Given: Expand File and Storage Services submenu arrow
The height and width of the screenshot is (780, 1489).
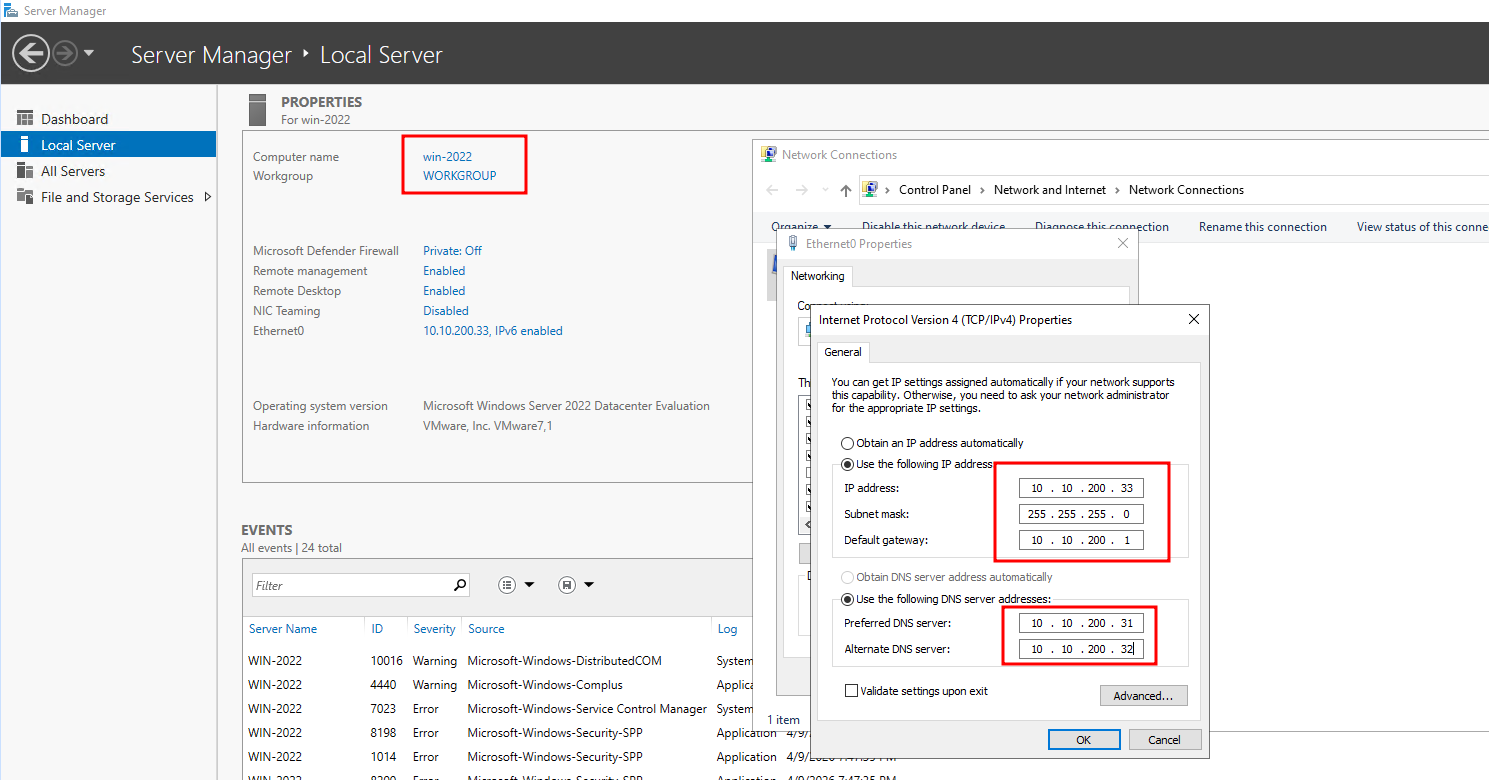Looking at the screenshot, I should pos(208,197).
